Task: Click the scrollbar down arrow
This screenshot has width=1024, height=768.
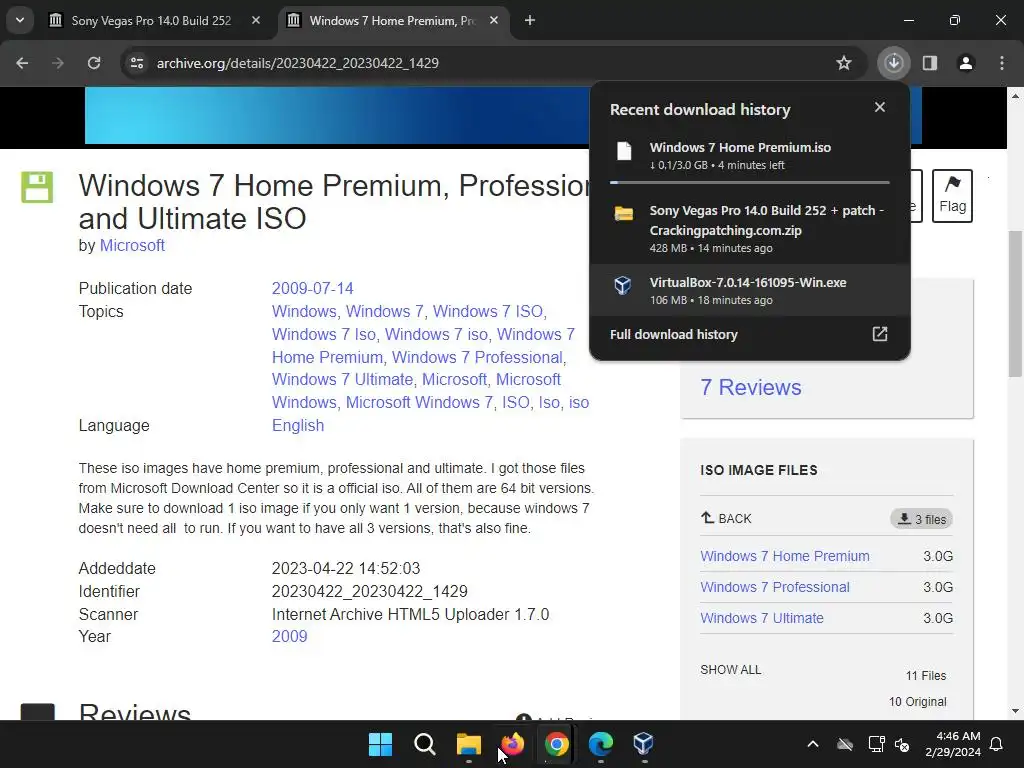Action: point(1015,711)
